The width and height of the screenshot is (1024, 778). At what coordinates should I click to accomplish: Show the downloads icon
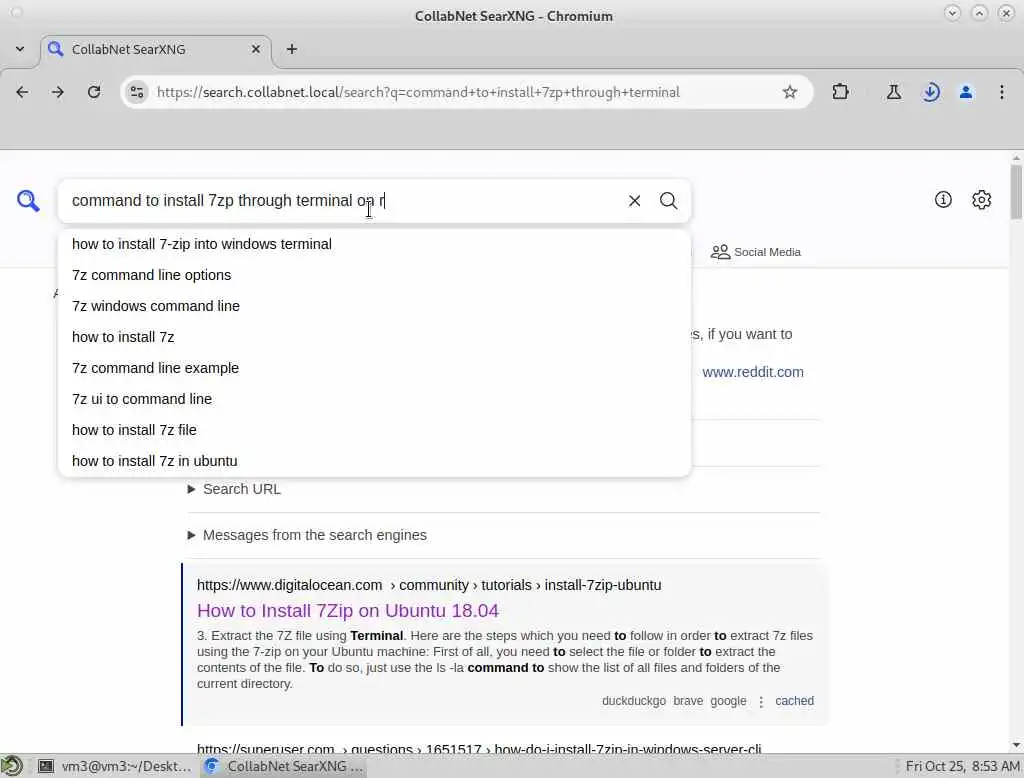[x=931, y=92]
